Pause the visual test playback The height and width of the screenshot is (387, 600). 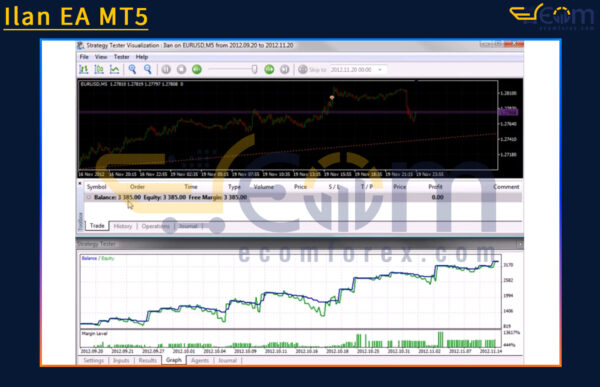(166, 69)
